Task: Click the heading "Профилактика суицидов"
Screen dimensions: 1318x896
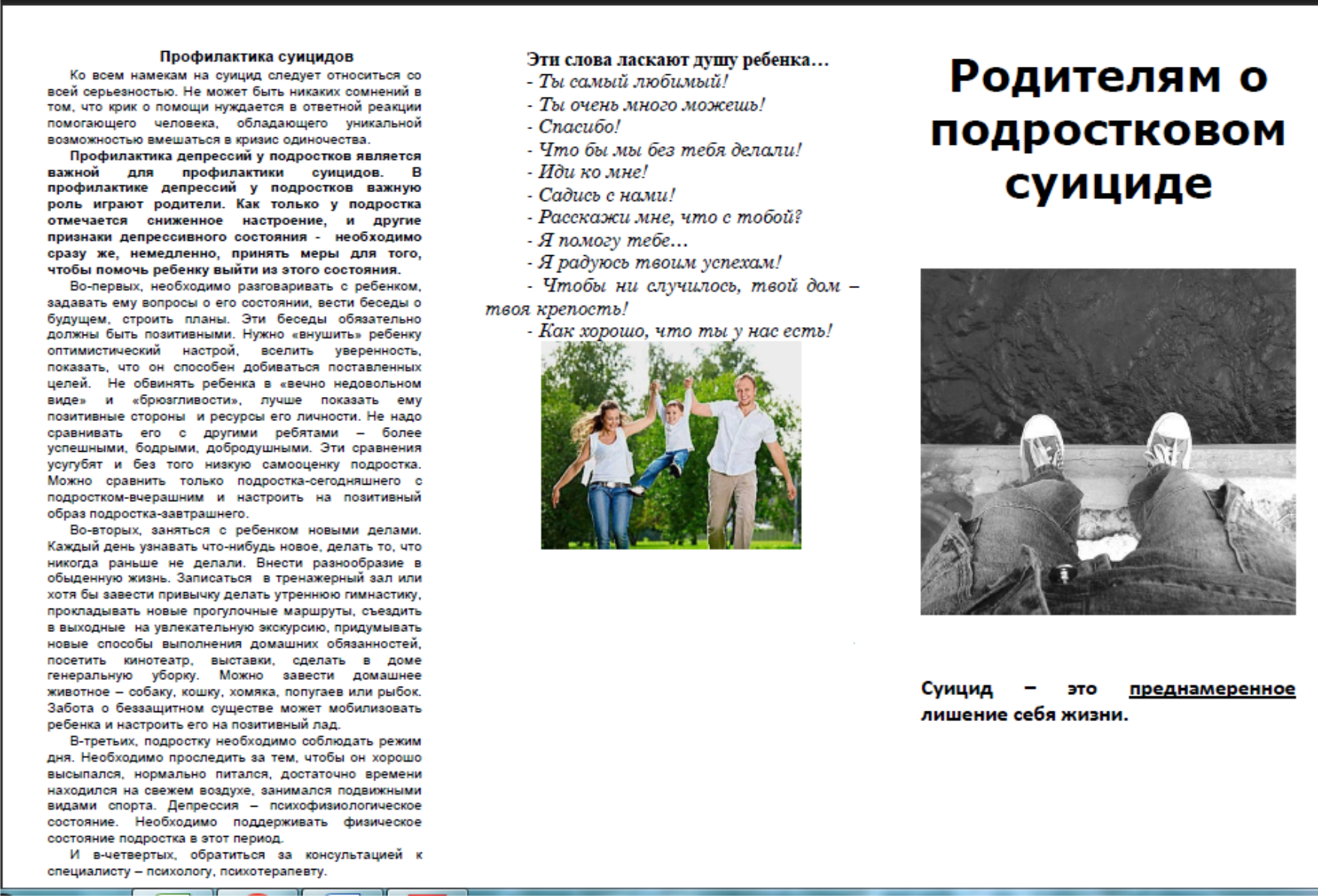Action: [257, 56]
